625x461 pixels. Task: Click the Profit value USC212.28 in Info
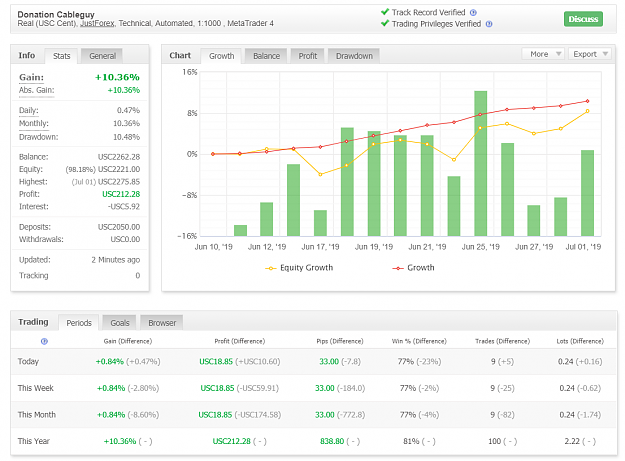click(x=121, y=194)
